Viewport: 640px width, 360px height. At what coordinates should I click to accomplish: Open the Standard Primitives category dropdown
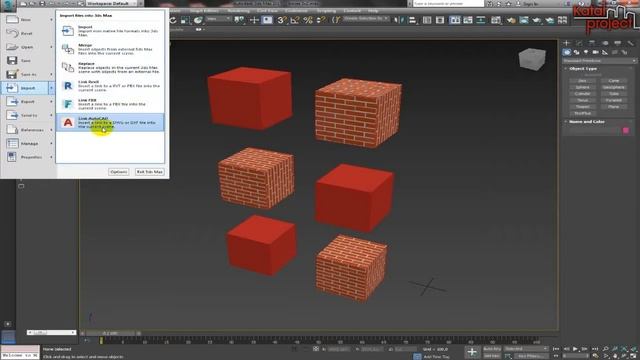599,61
